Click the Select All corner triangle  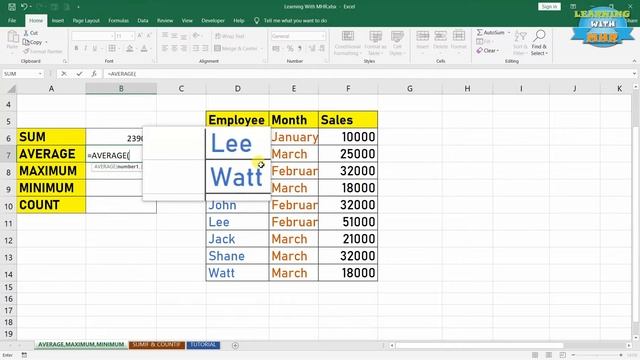[x=12, y=89]
